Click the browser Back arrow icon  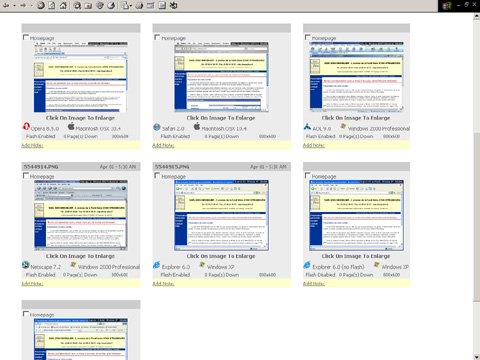[6, 5]
